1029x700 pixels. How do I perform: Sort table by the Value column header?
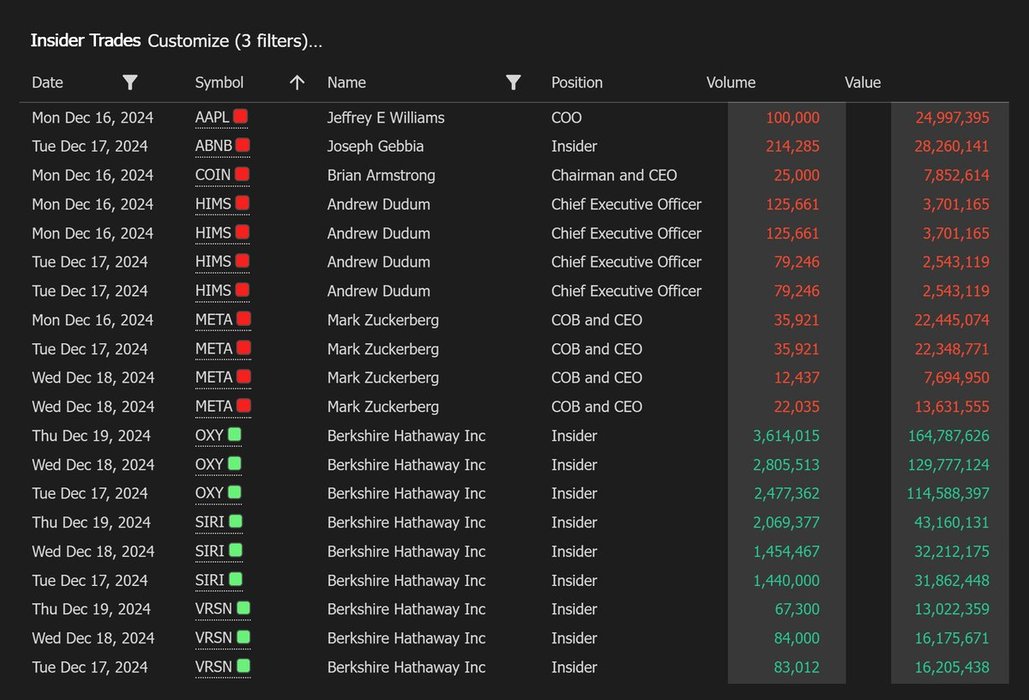862,83
